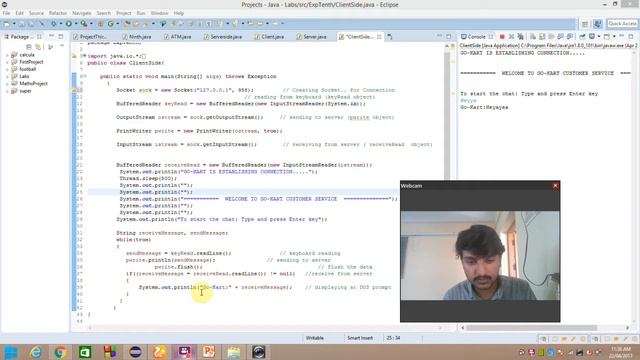The image size is (640, 360).
Task: Open the Open Console dropdown arrow
Action: click(614, 37)
